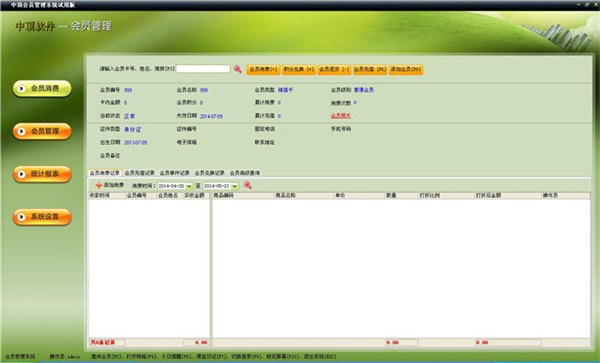Screen dimensions: 600x363
Task: Click the orange 会员消费[+] button
Action: click(263, 70)
